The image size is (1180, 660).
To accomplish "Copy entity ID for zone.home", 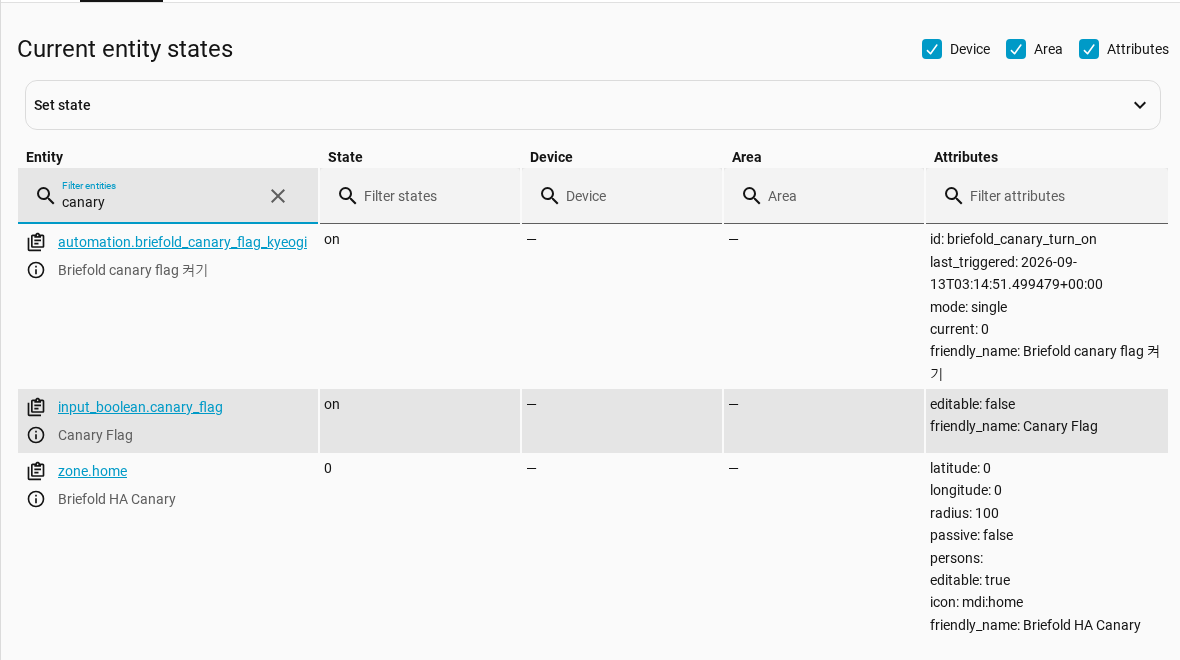I will point(35,471).
